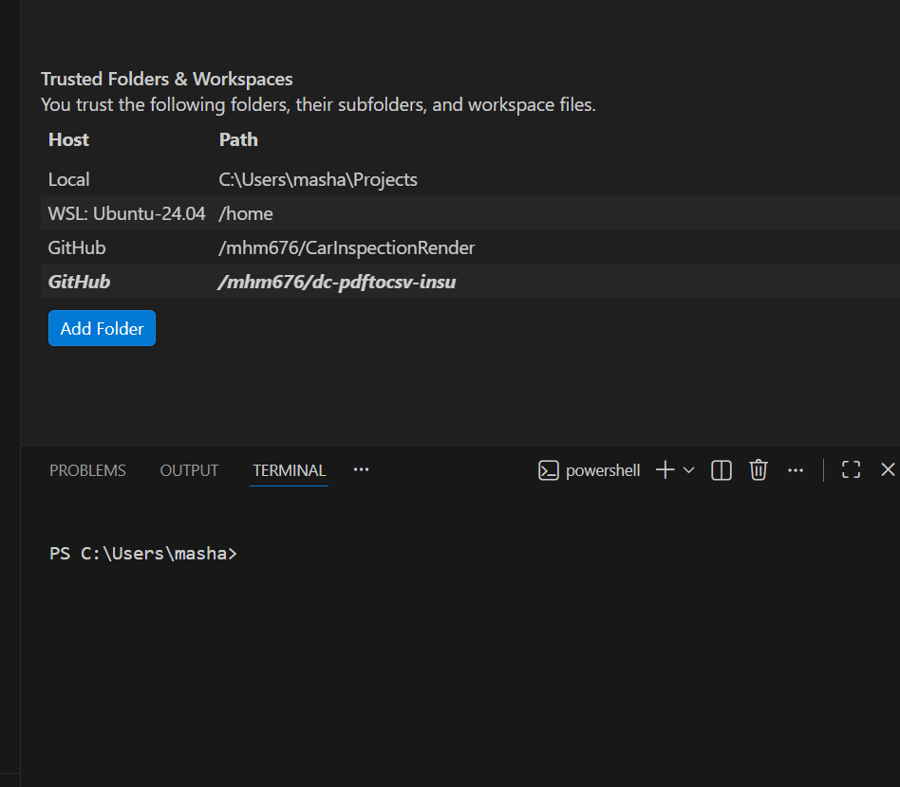
Task: Click the Path column header
Action: (238, 139)
